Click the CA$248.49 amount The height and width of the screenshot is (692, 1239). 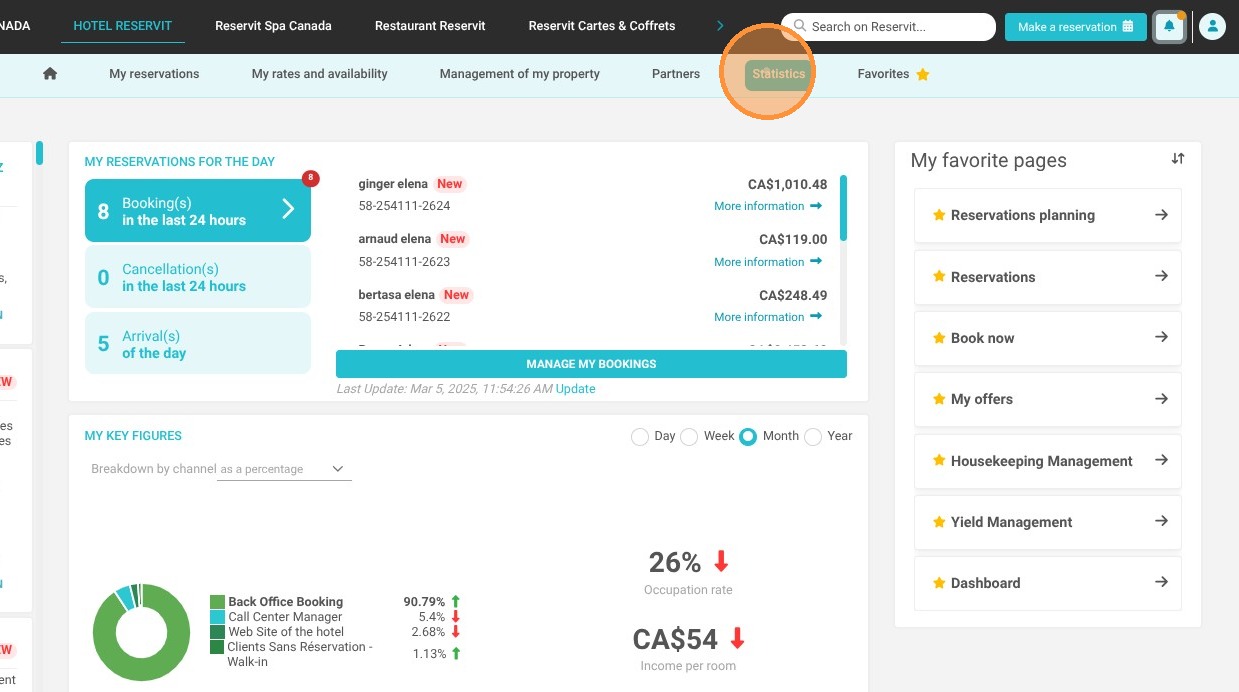pos(793,295)
